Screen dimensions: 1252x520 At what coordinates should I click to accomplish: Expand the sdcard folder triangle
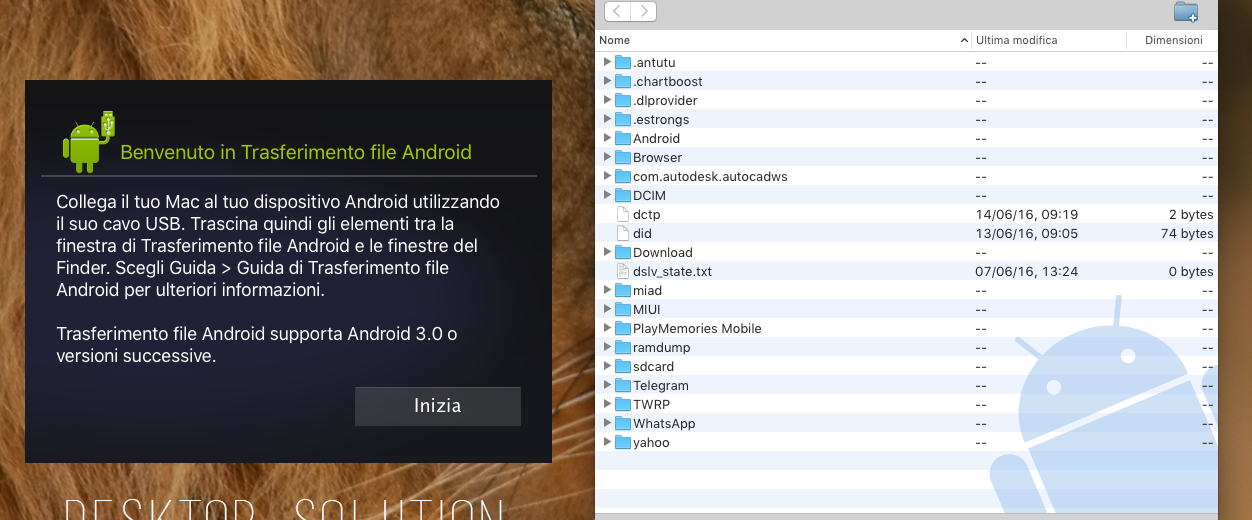[x=607, y=366]
